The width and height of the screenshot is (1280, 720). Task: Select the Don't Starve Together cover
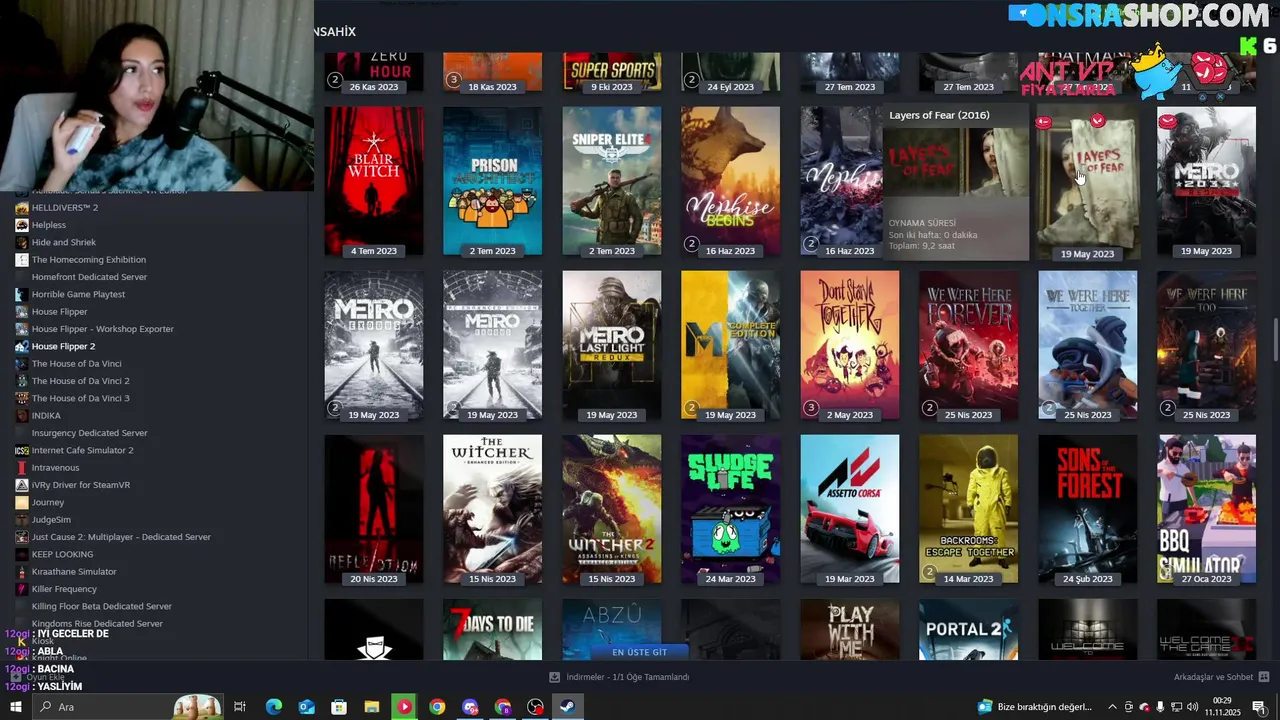click(x=849, y=345)
